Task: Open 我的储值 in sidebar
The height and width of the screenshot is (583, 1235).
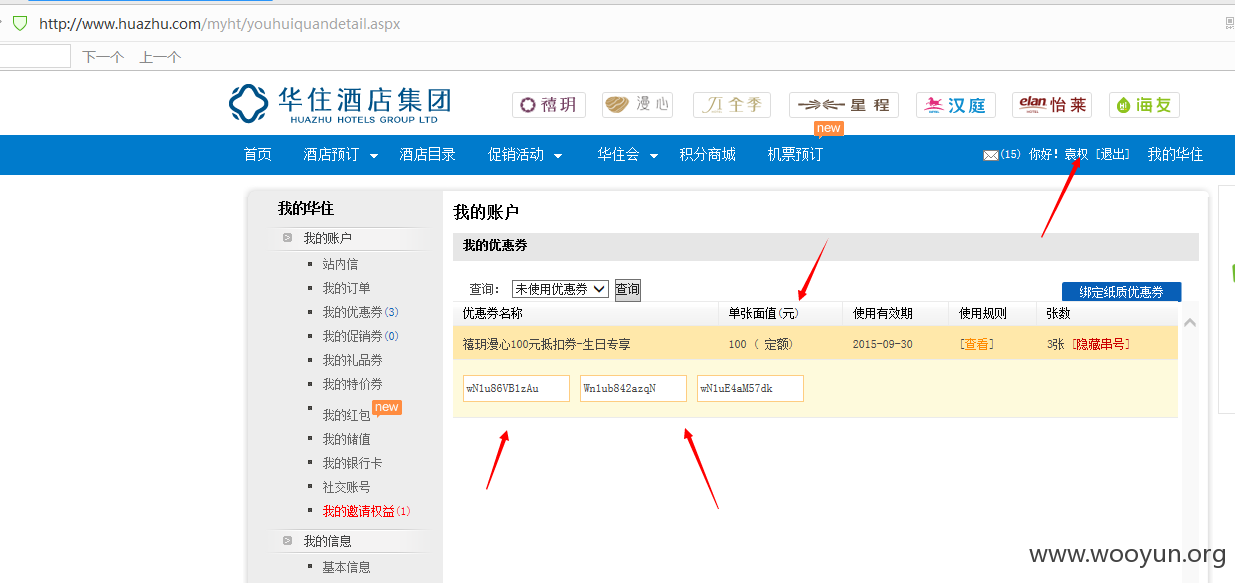Action: (x=346, y=439)
